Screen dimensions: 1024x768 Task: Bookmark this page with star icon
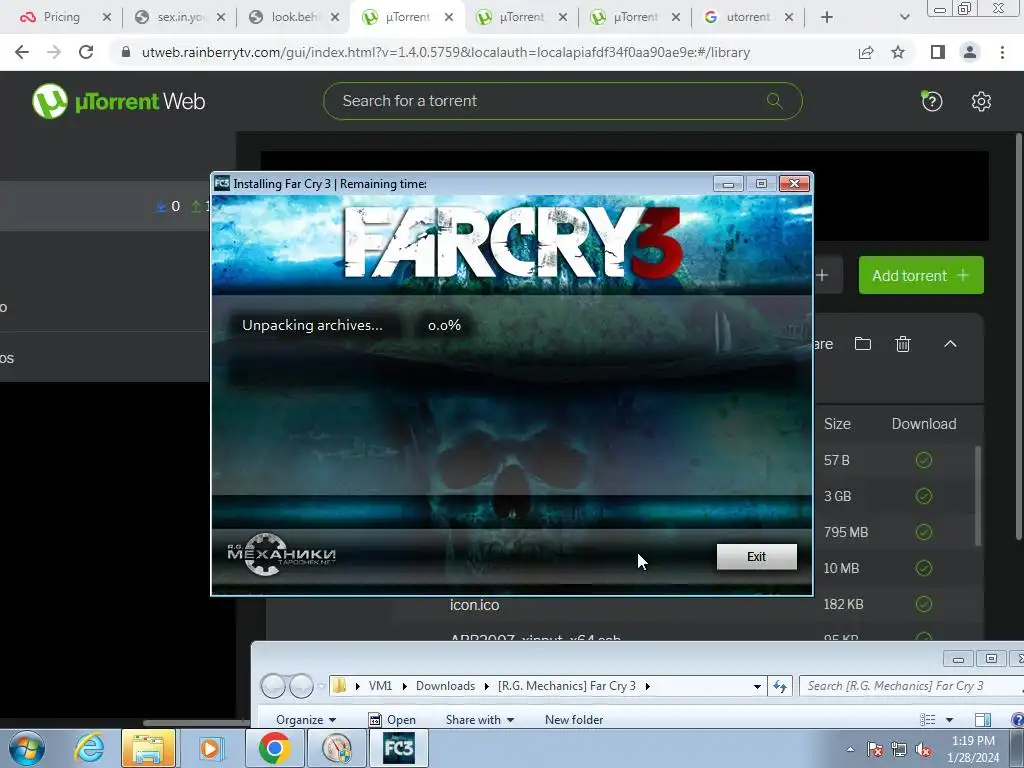[898, 52]
